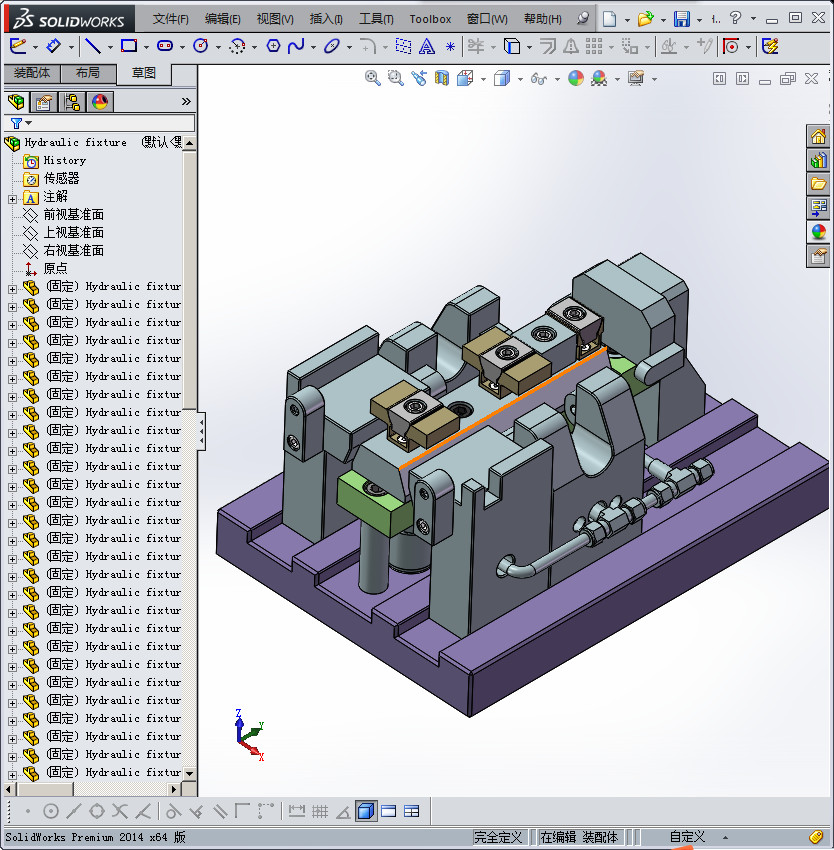The image size is (834, 850).
Task: Select the Straight Slot tool
Action: click(165, 46)
